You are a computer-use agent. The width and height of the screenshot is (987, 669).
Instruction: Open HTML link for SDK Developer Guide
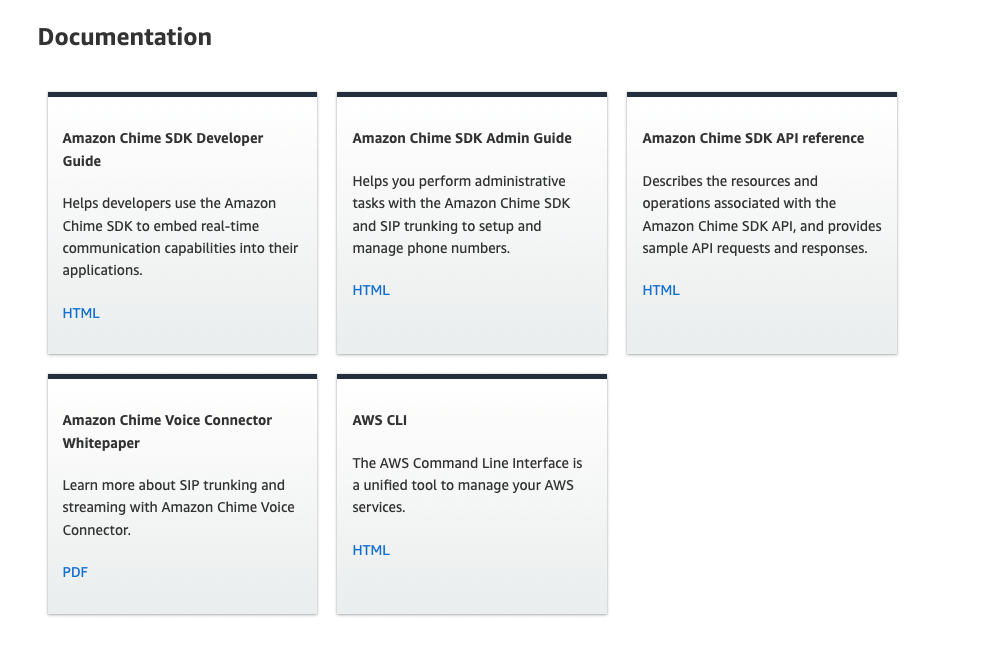[x=81, y=313]
